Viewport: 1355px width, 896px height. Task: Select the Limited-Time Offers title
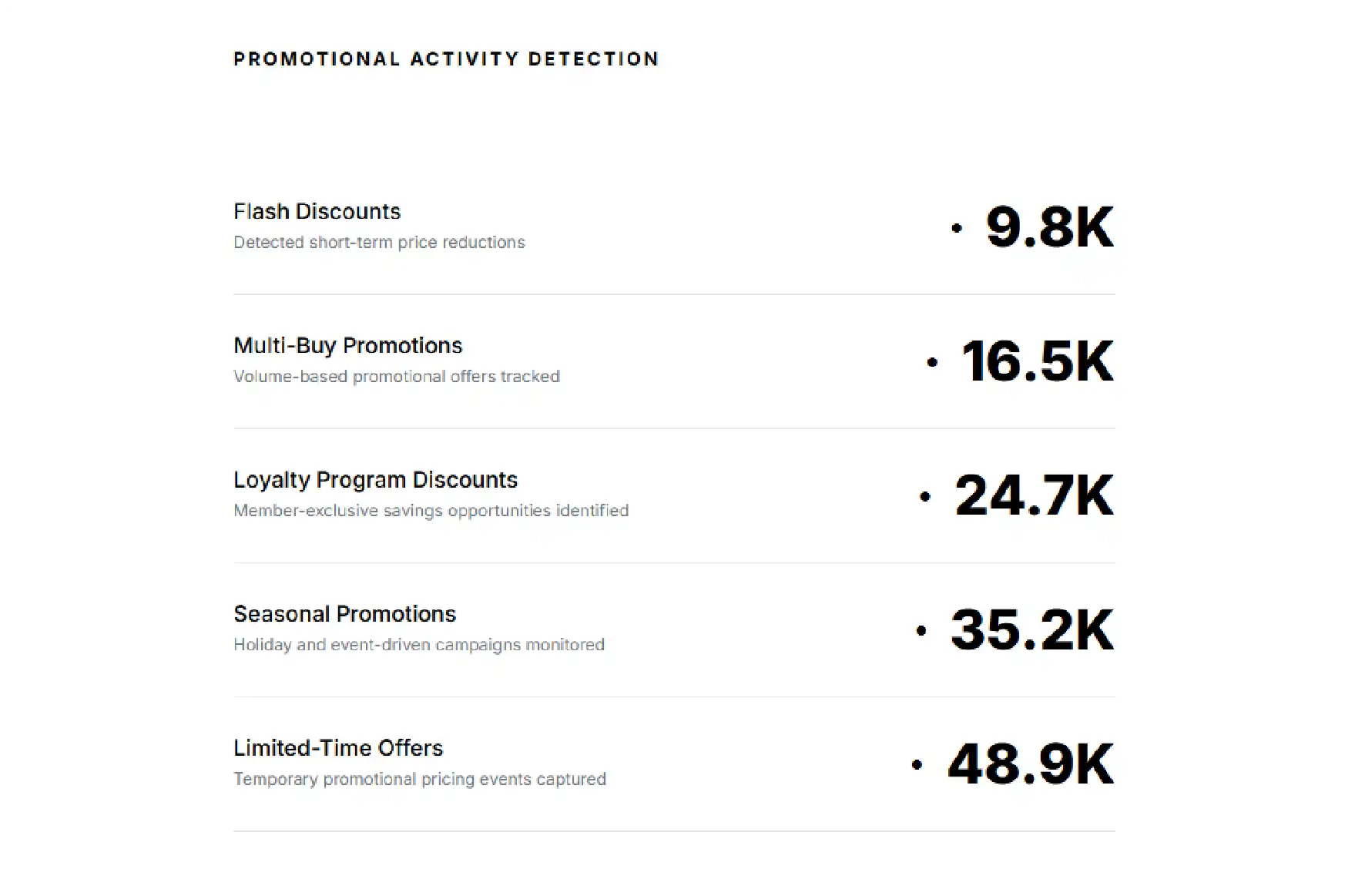tap(338, 748)
